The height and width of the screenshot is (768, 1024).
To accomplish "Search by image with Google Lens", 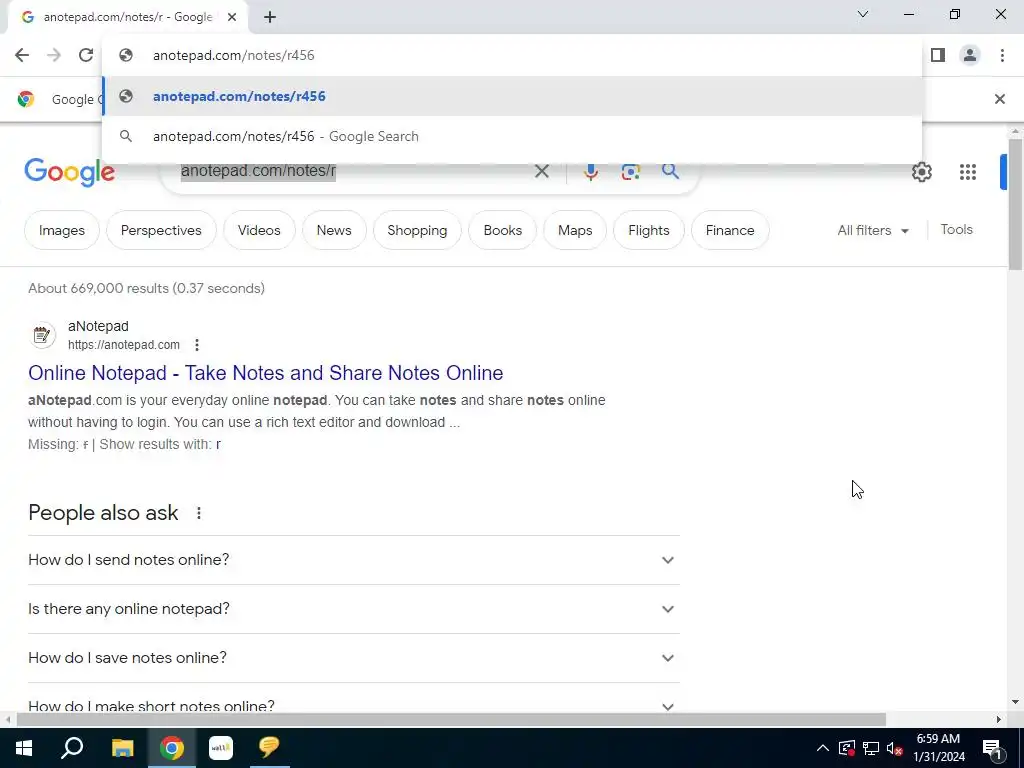I will [x=630, y=171].
